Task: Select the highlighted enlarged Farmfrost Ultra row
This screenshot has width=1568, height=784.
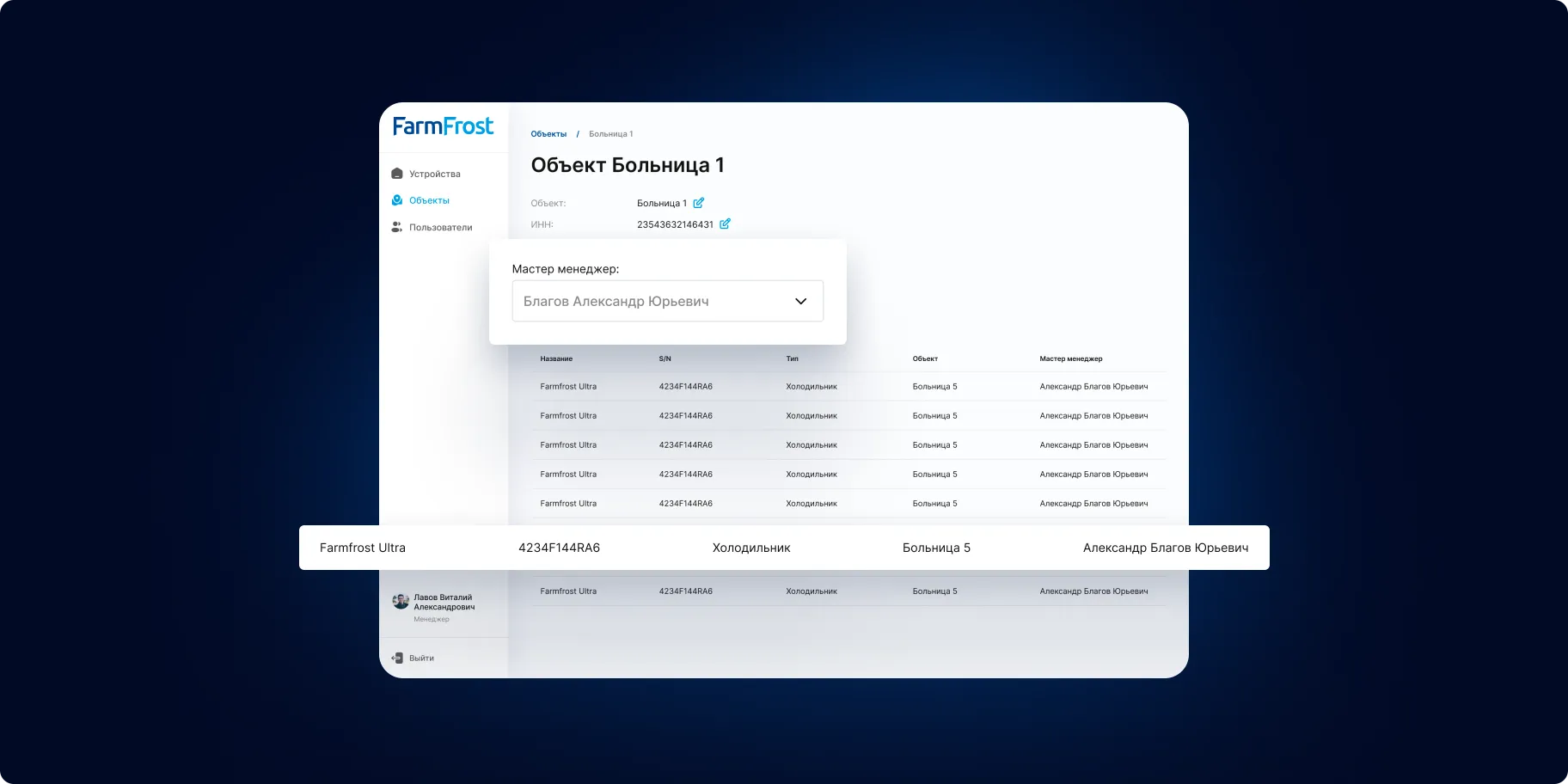Action: 784,548
